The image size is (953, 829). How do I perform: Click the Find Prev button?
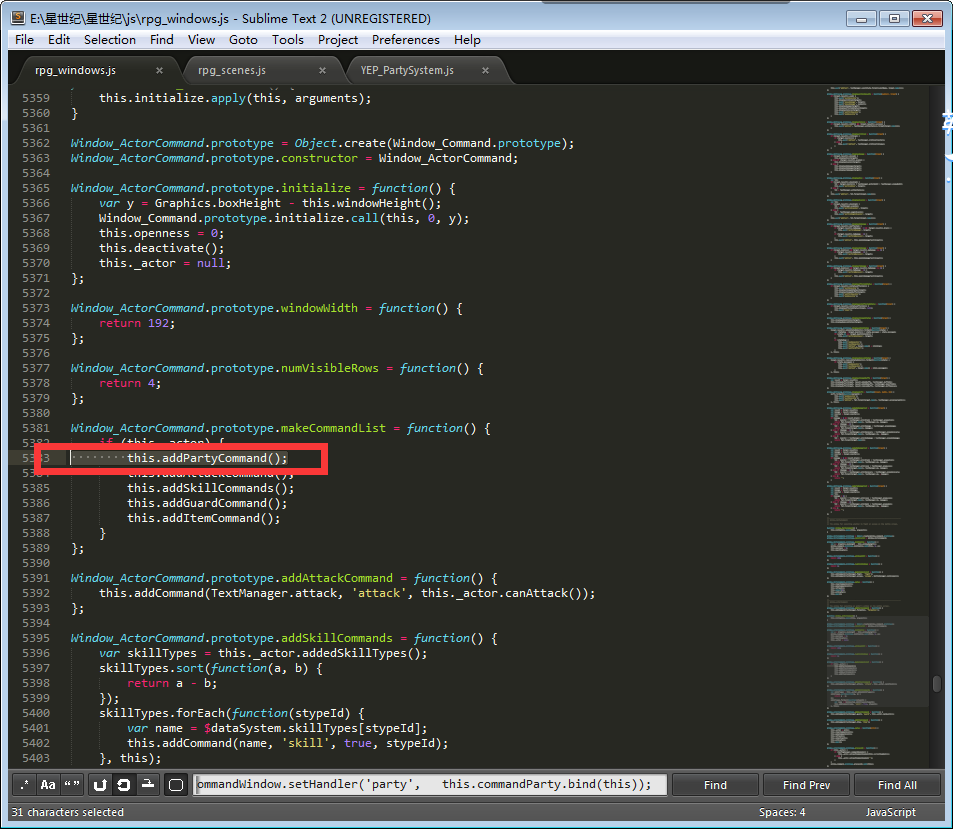807,785
